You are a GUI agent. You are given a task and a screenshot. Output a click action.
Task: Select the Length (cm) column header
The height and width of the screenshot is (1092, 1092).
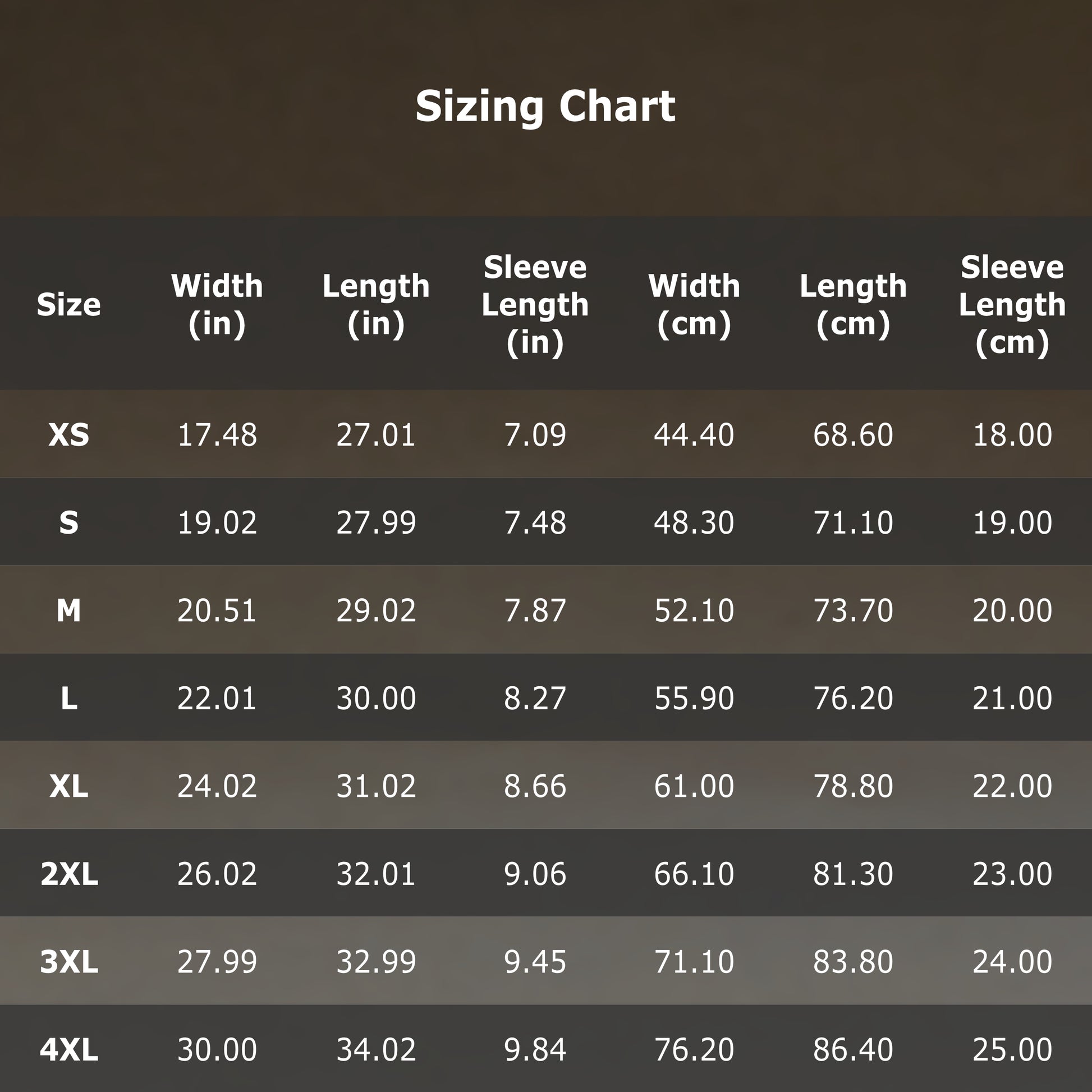(853, 305)
